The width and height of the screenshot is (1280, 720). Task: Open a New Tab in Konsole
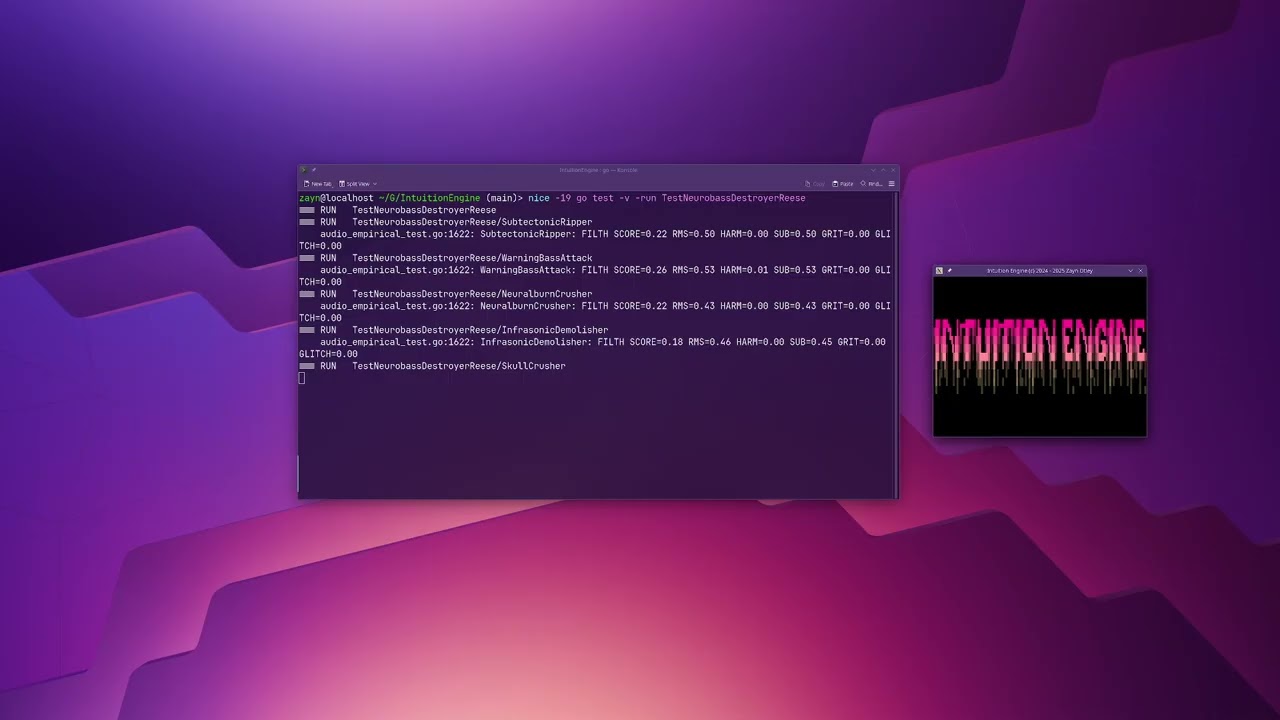(x=317, y=184)
